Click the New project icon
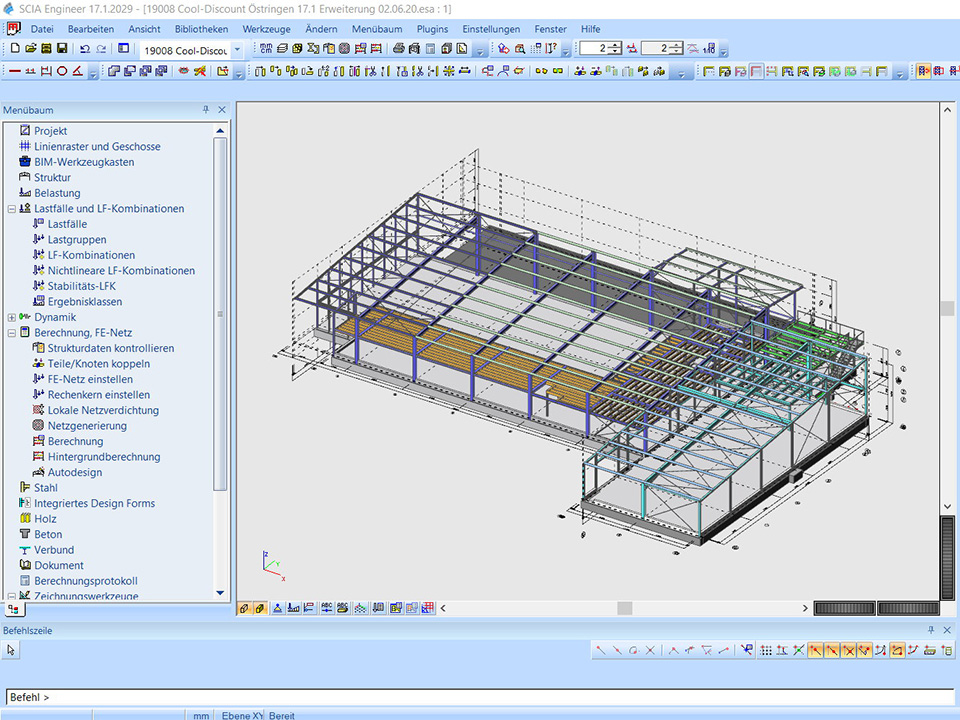 15,48
